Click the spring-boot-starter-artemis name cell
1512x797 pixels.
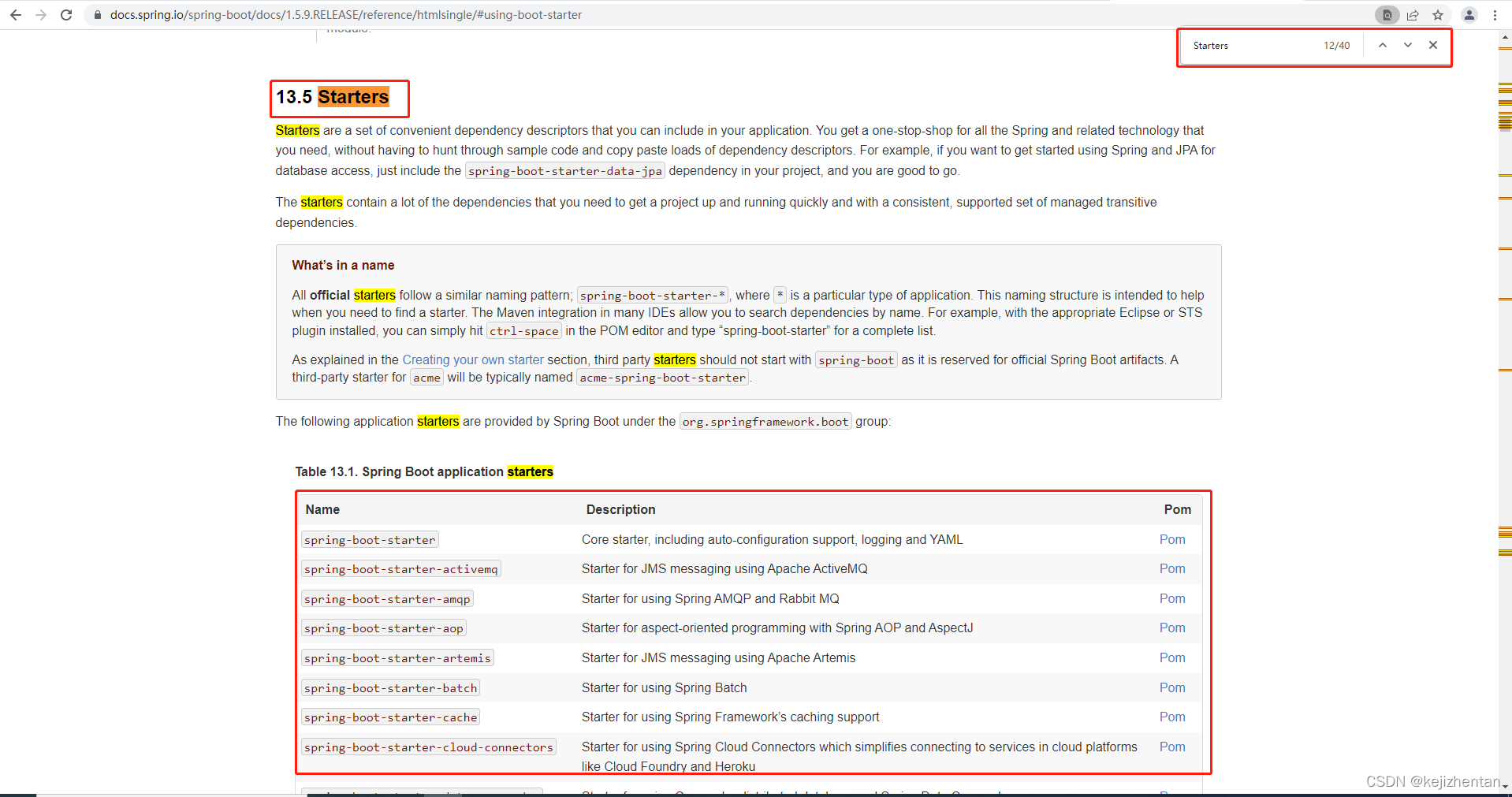pyautogui.click(x=397, y=658)
